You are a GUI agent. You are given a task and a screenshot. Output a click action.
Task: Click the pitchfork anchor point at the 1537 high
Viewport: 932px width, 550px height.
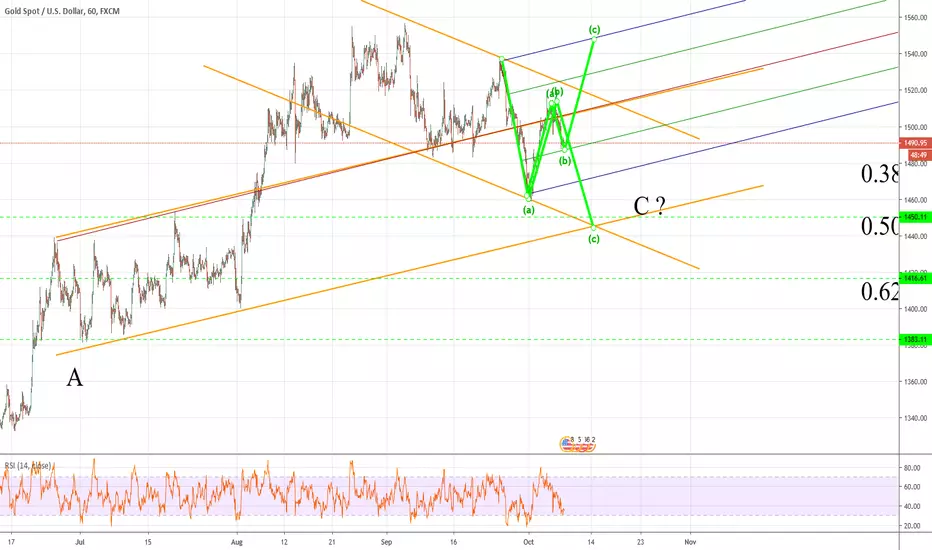[x=502, y=59]
